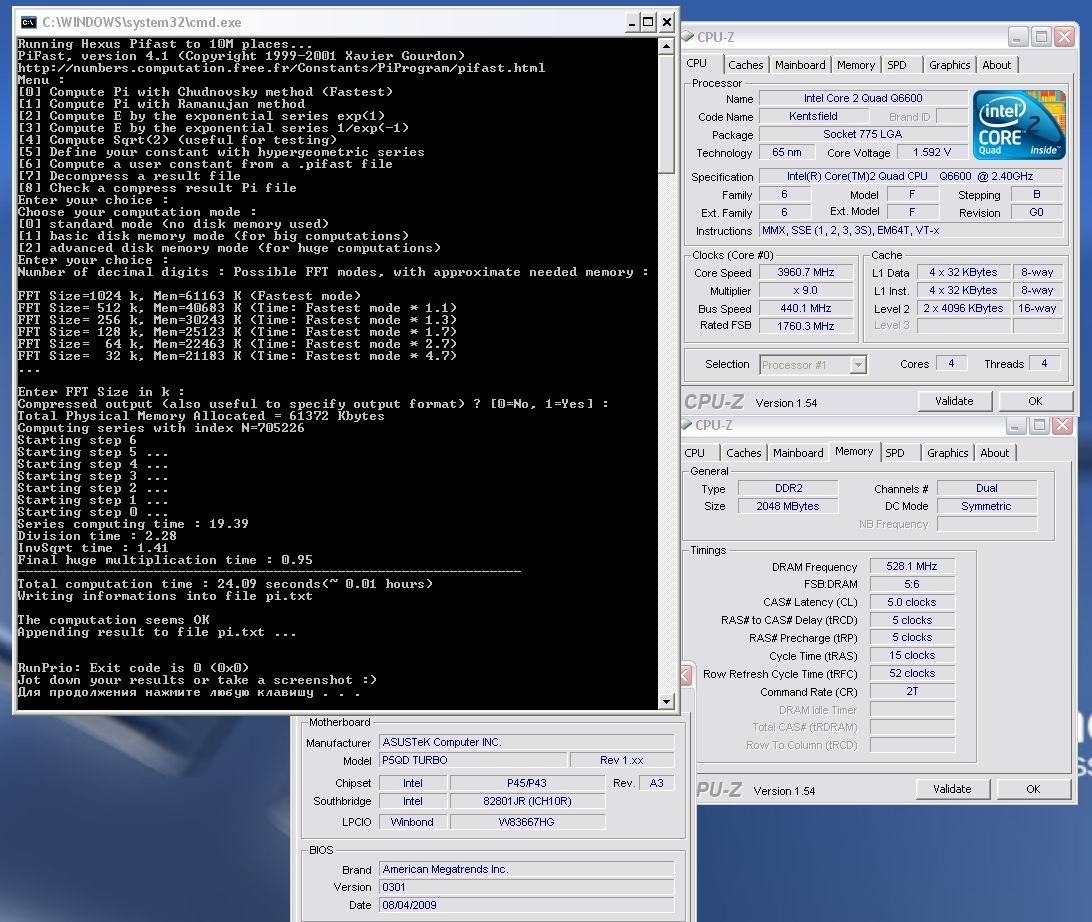The image size is (1092, 922).
Task: Maximize the cmd.exe window
Action: click(x=648, y=22)
